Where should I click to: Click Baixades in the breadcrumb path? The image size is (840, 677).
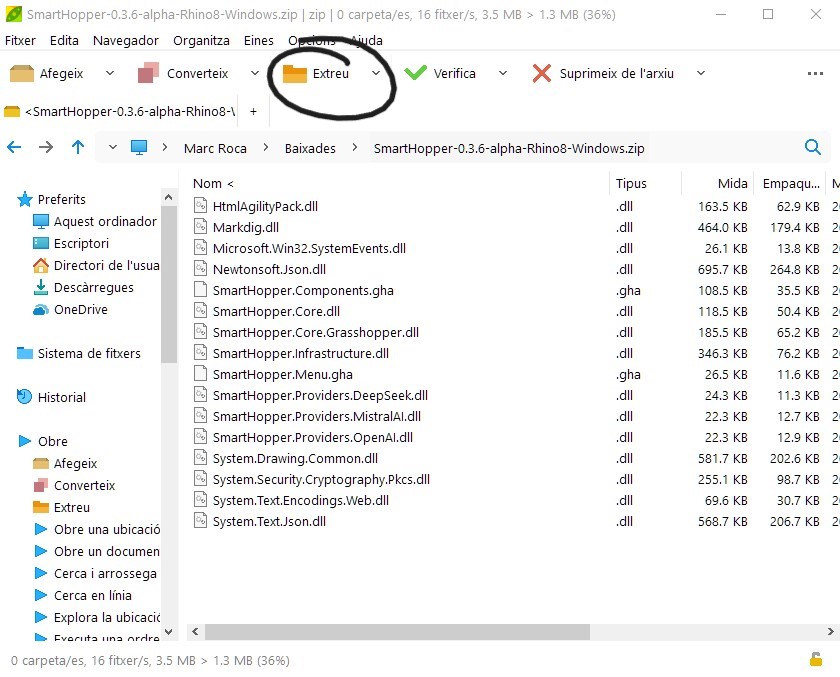coord(315,146)
